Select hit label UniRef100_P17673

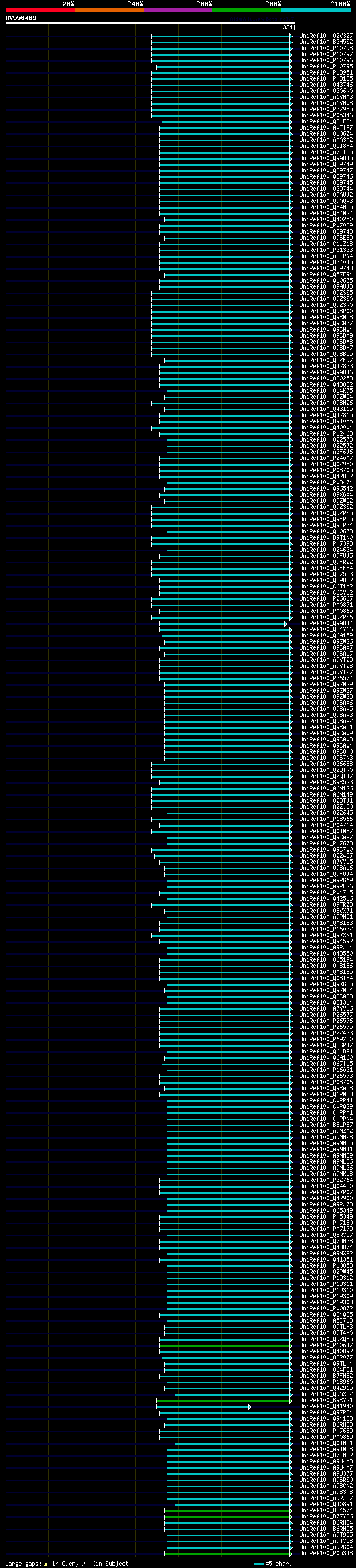326,844
